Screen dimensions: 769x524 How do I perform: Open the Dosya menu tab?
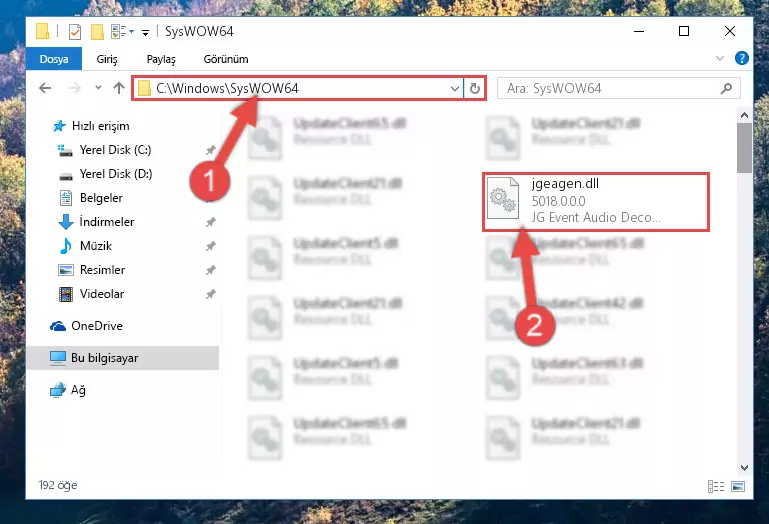click(x=54, y=59)
